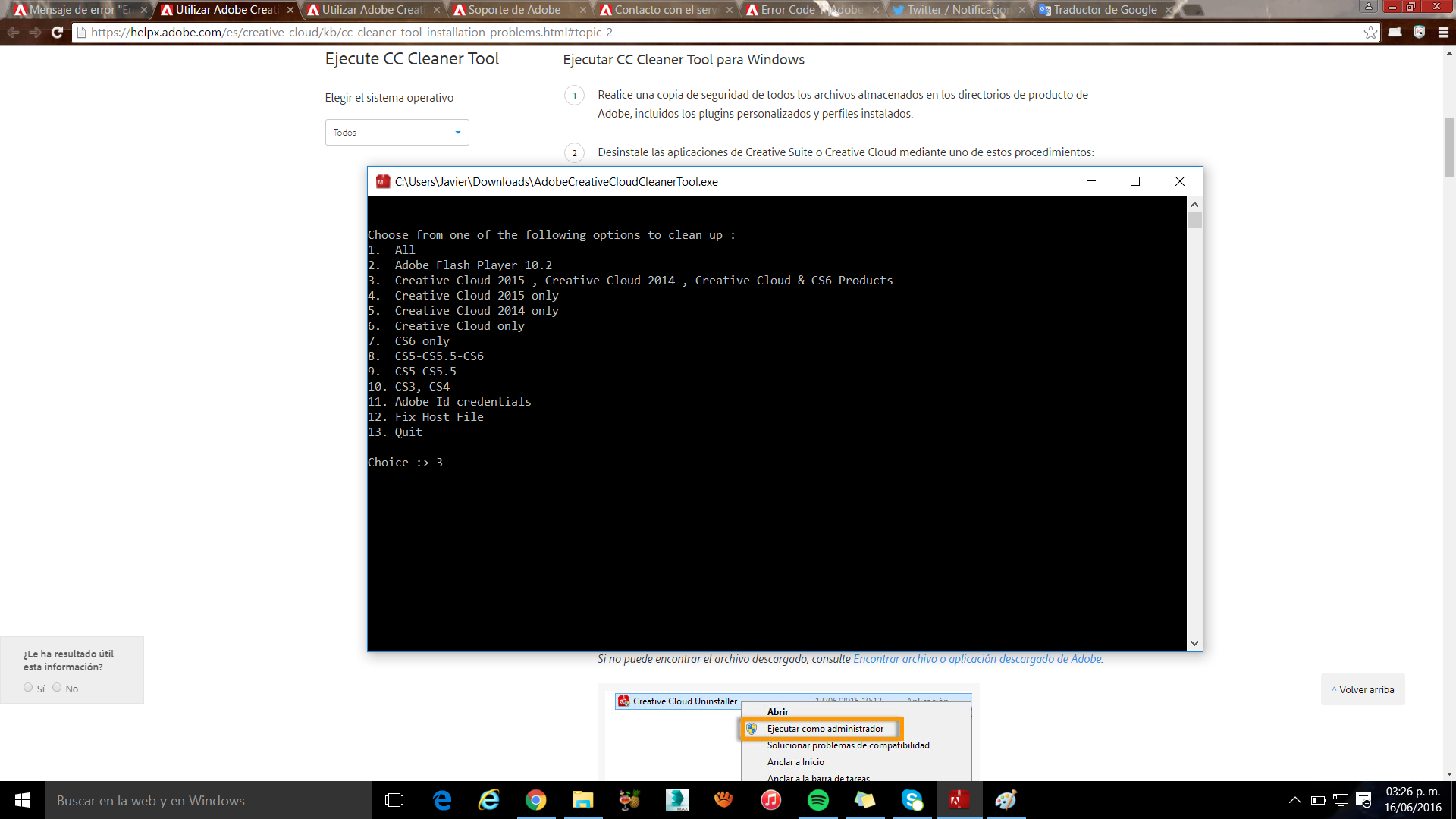The width and height of the screenshot is (1456, 819).
Task: Click console option 'Creative Cloud 2015 only'
Action: [476, 295]
